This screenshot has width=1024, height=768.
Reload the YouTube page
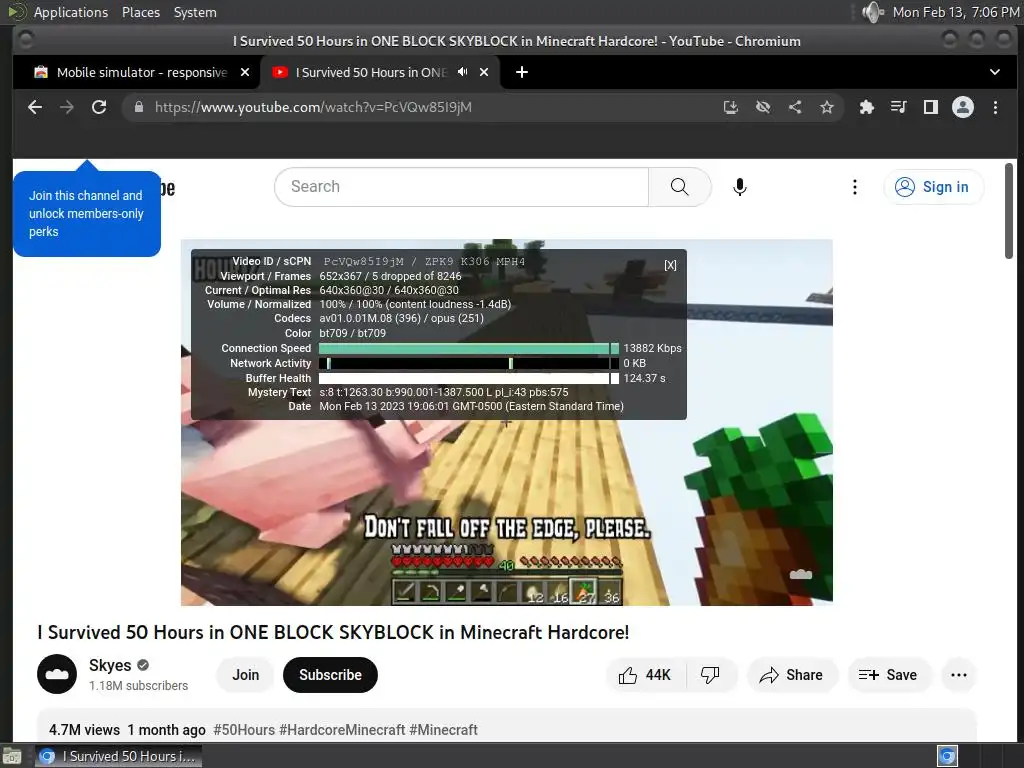[99, 107]
